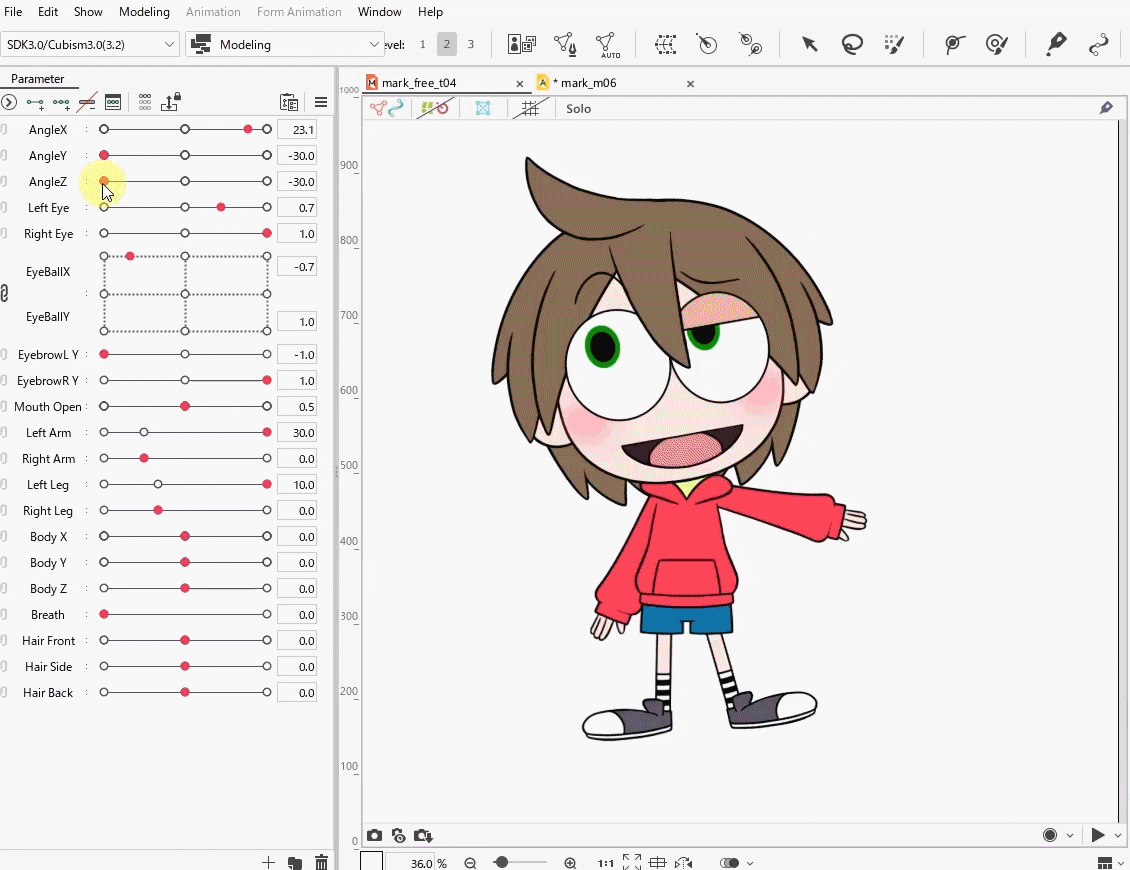Image resolution: width=1130 pixels, height=870 pixels.
Task: Click the parameter clipboard list icon
Action: click(x=289, y=102)
